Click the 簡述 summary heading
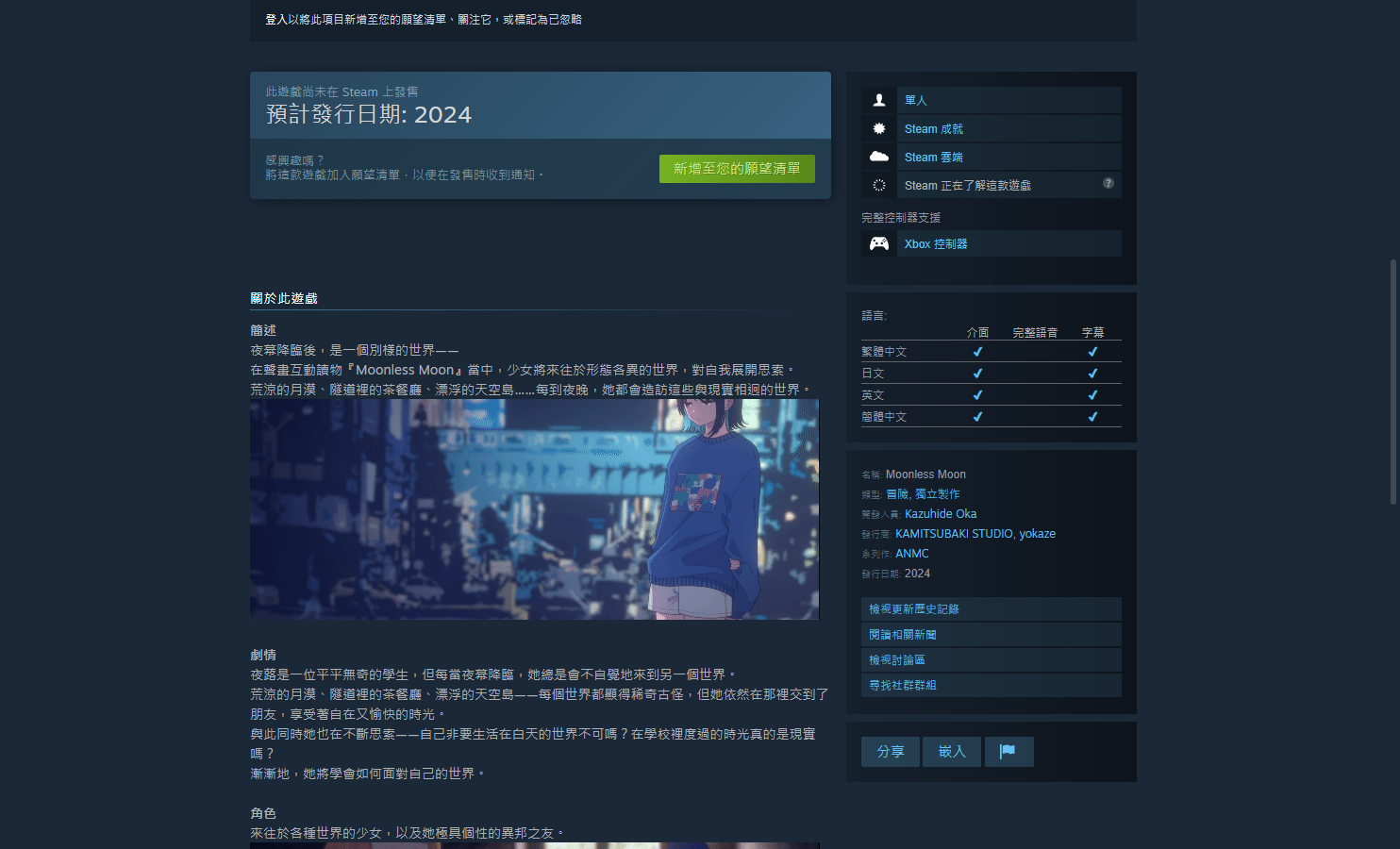This screenshot has height=849, width=1400. pos(263,330)
